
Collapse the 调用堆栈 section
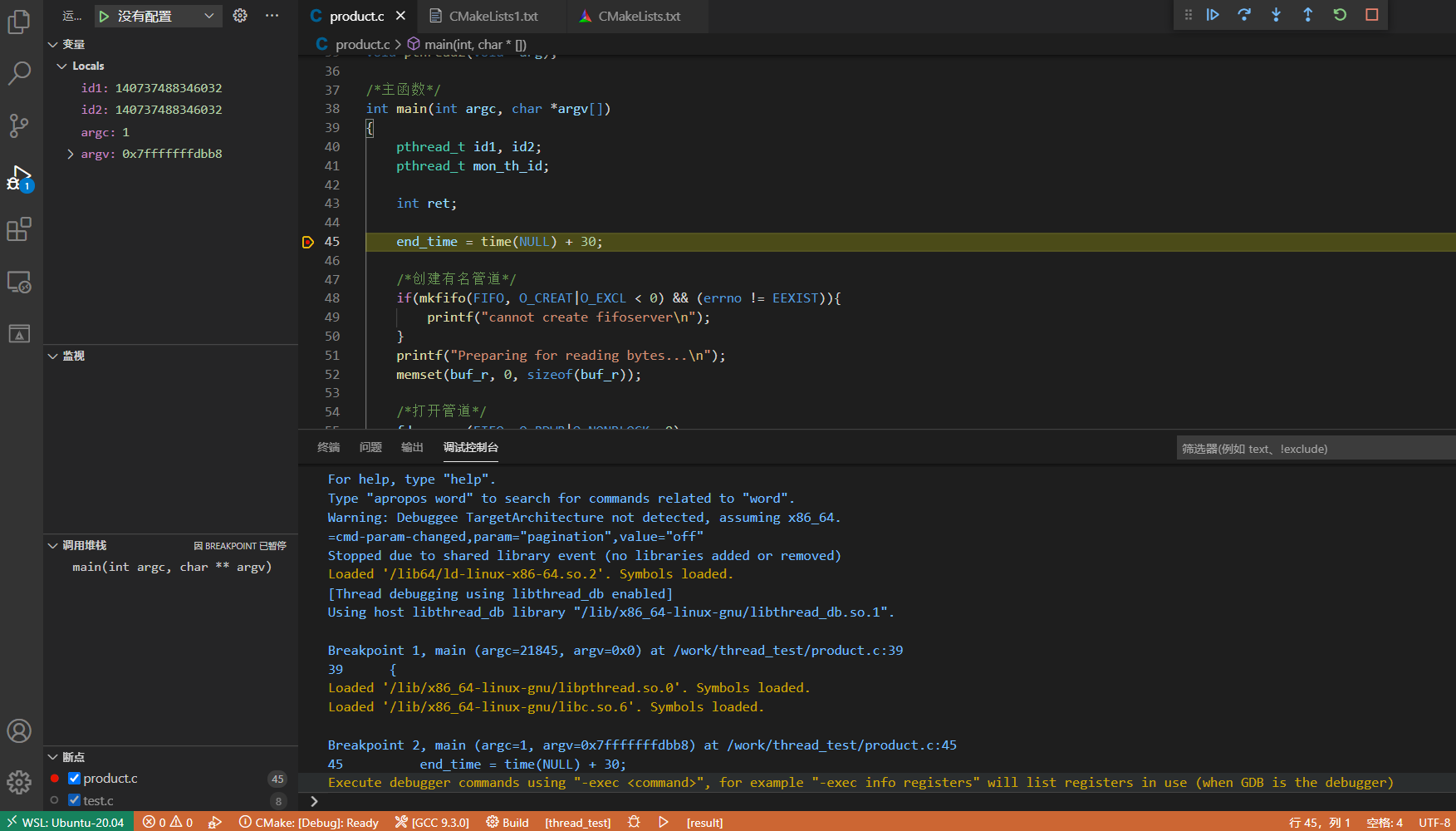[x=52, y=545]
